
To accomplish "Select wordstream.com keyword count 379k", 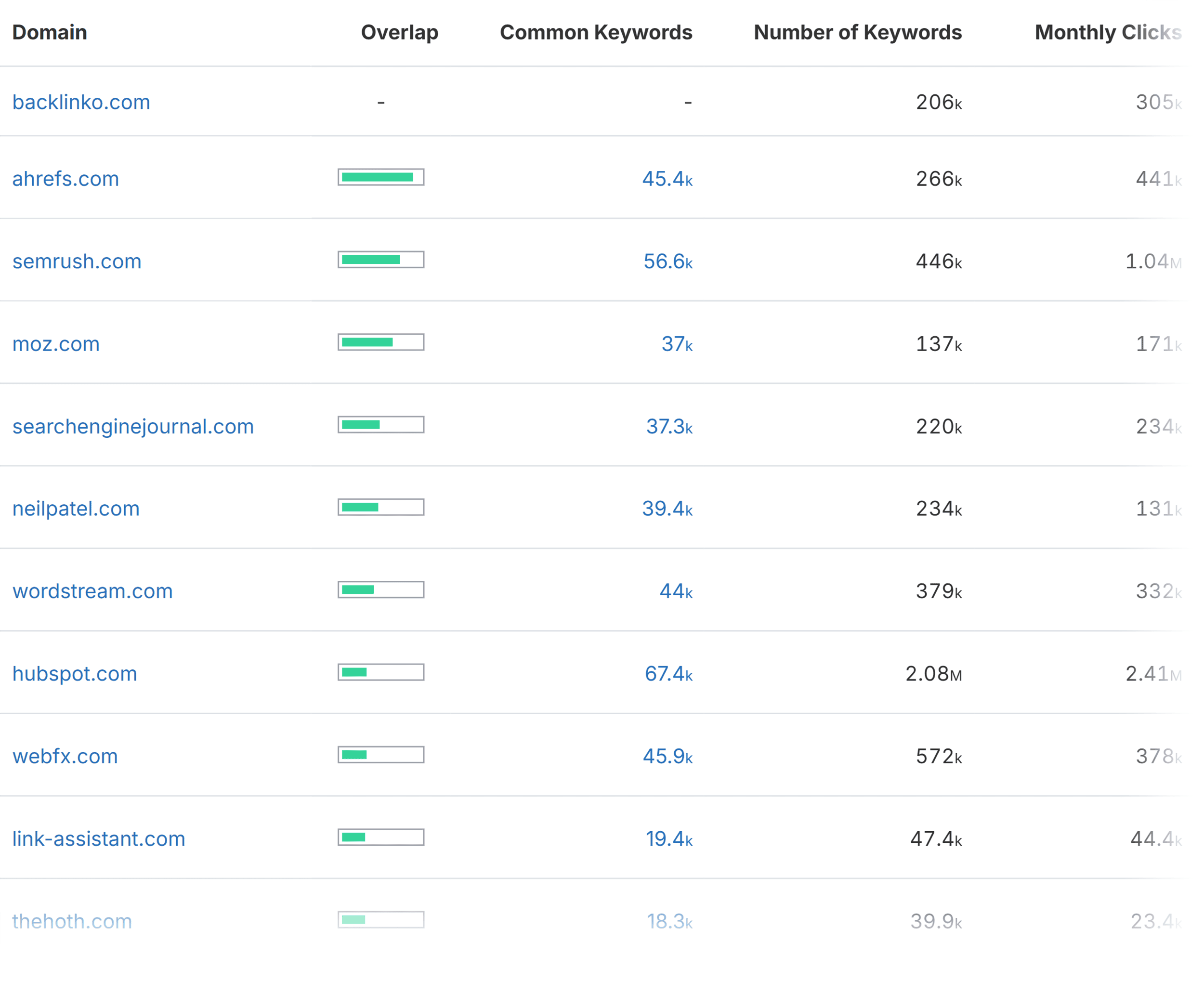I will (939, 591).
